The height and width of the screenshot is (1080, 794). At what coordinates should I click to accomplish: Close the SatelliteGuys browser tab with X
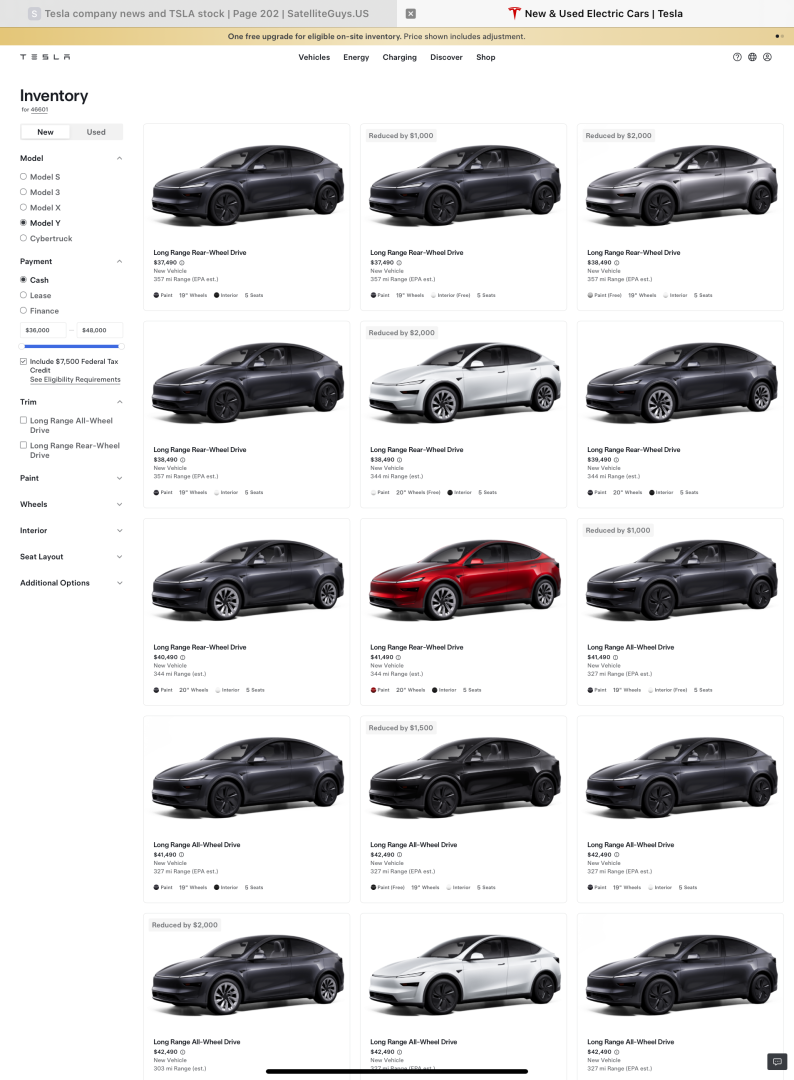[410, 14]
